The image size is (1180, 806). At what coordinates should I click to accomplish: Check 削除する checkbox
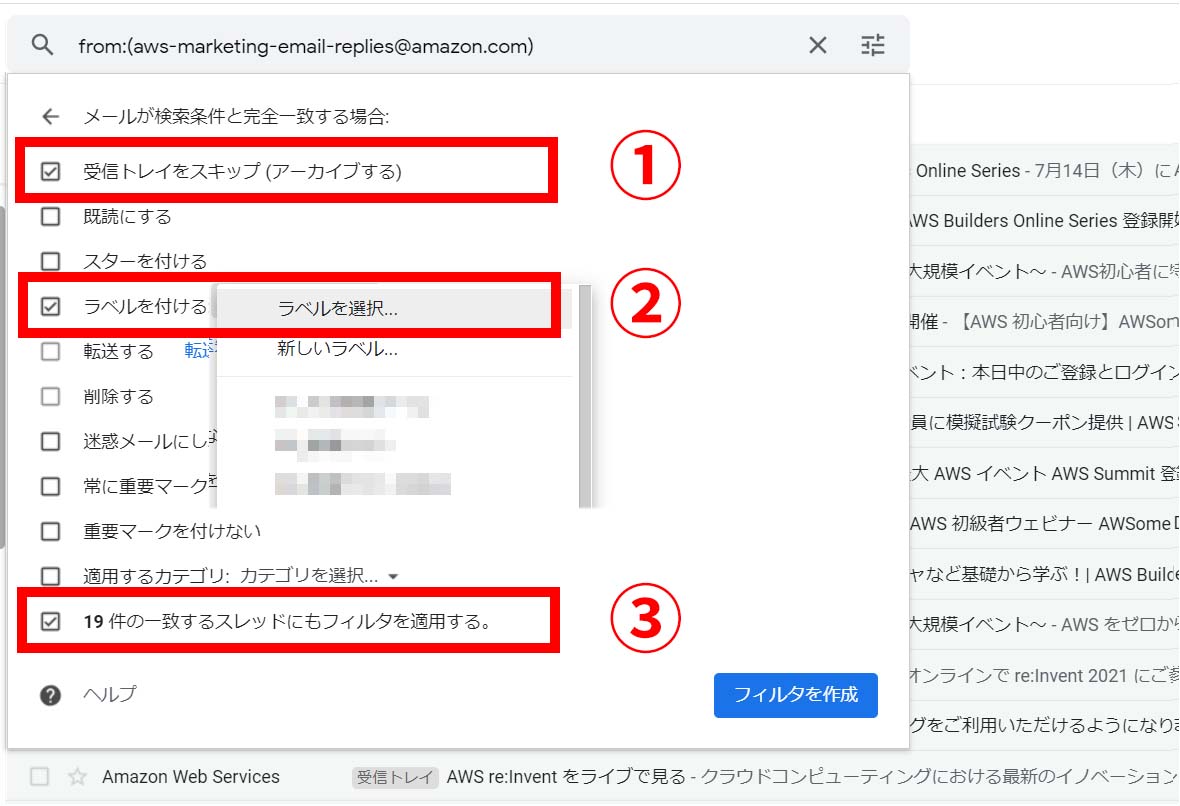50,397
